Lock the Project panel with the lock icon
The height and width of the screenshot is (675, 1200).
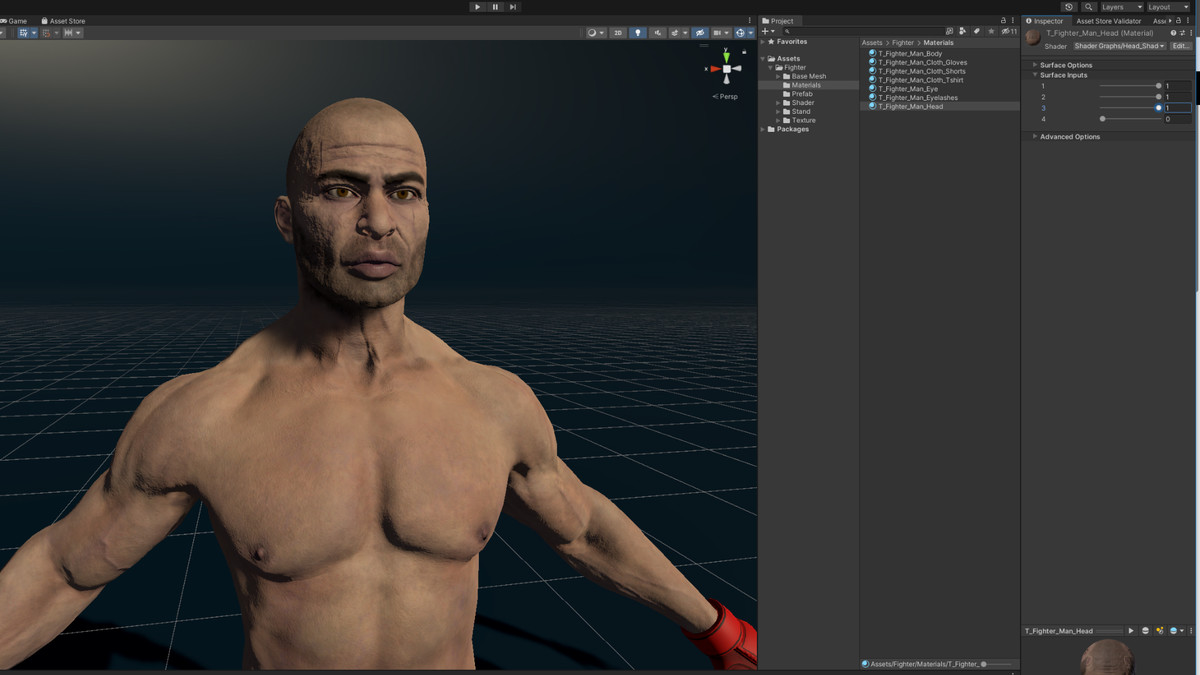click(x=1003, y=21)
